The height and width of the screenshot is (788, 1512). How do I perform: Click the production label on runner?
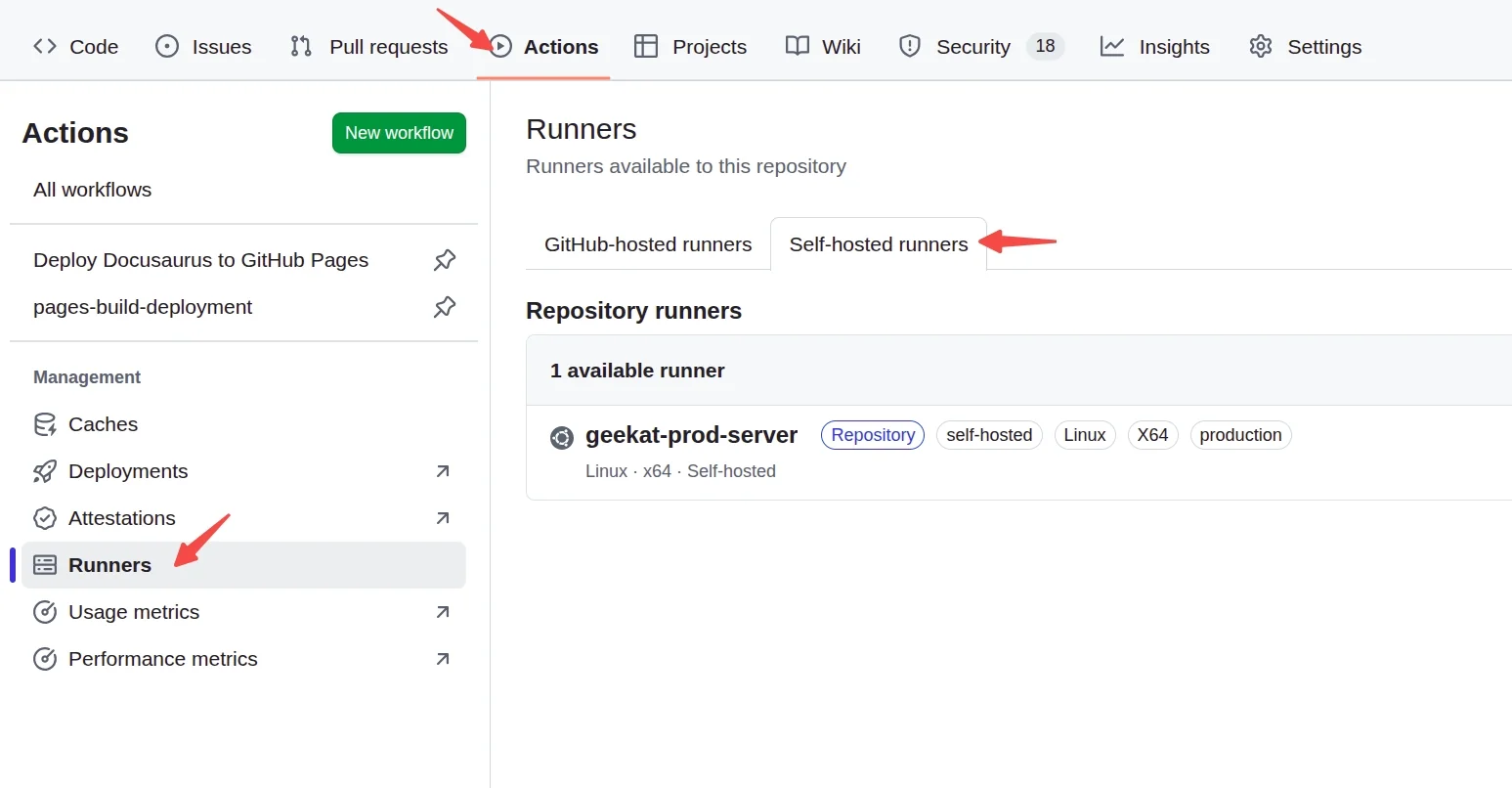pyautogui.click(x=1240, y=435)
